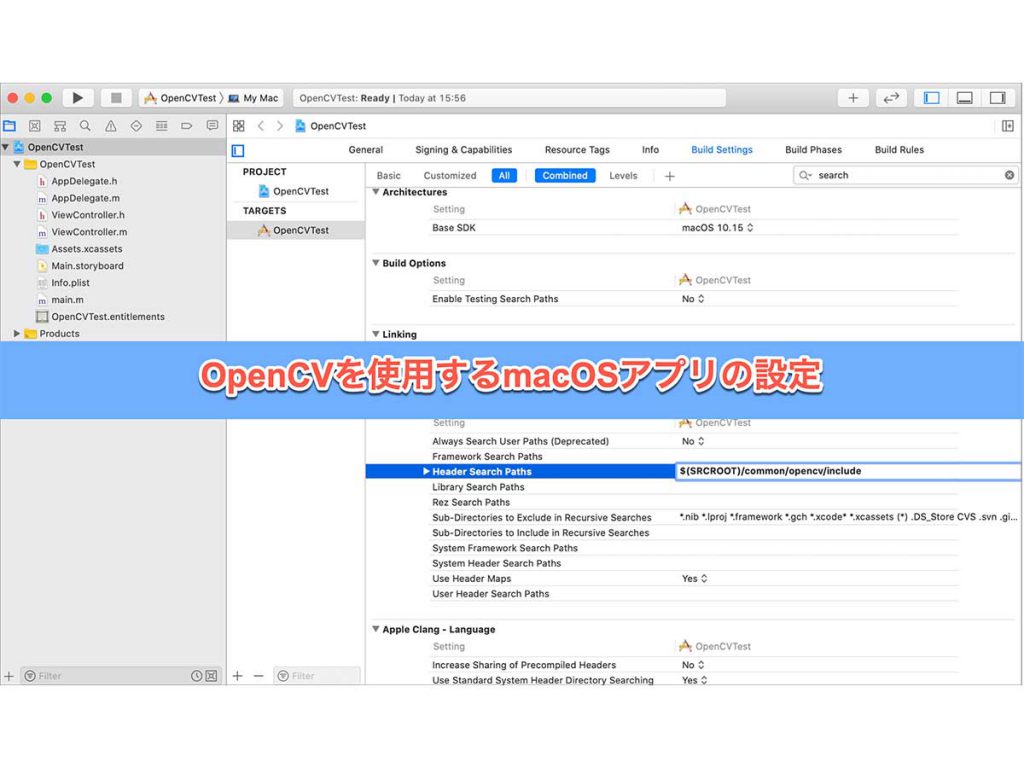Toggle the bottom Debug area
The height and width of the screenshot is (768, 1024).
click(965, 98)
